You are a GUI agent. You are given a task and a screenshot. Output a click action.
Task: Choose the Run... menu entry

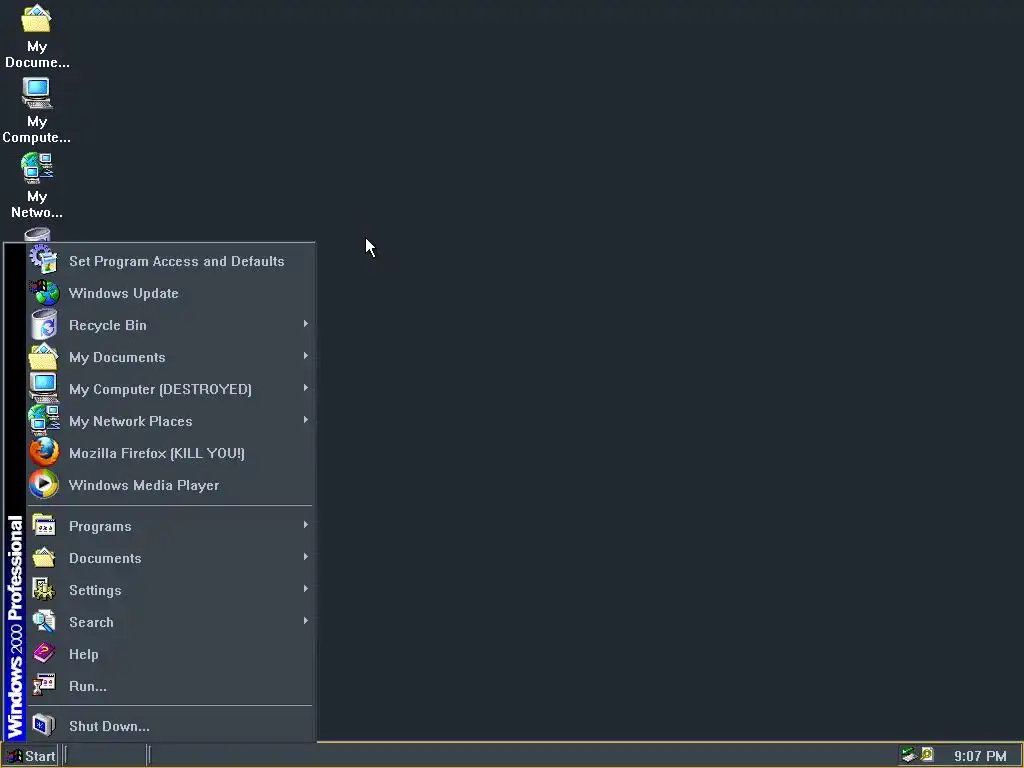point(170,686)
